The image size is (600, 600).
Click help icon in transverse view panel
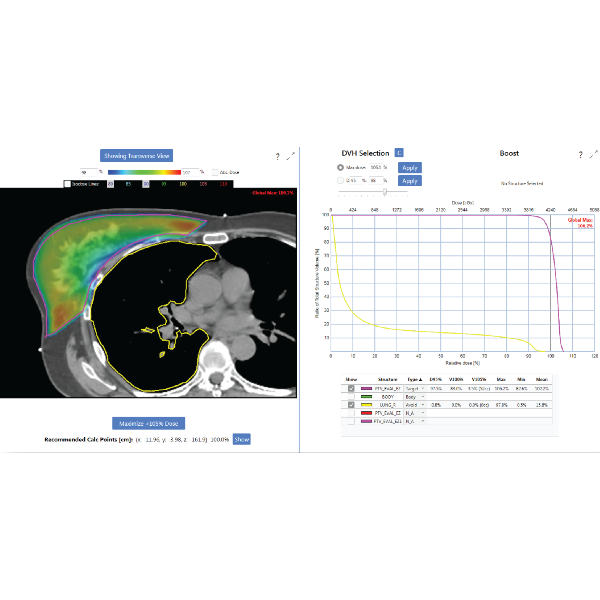click(277, 156)
